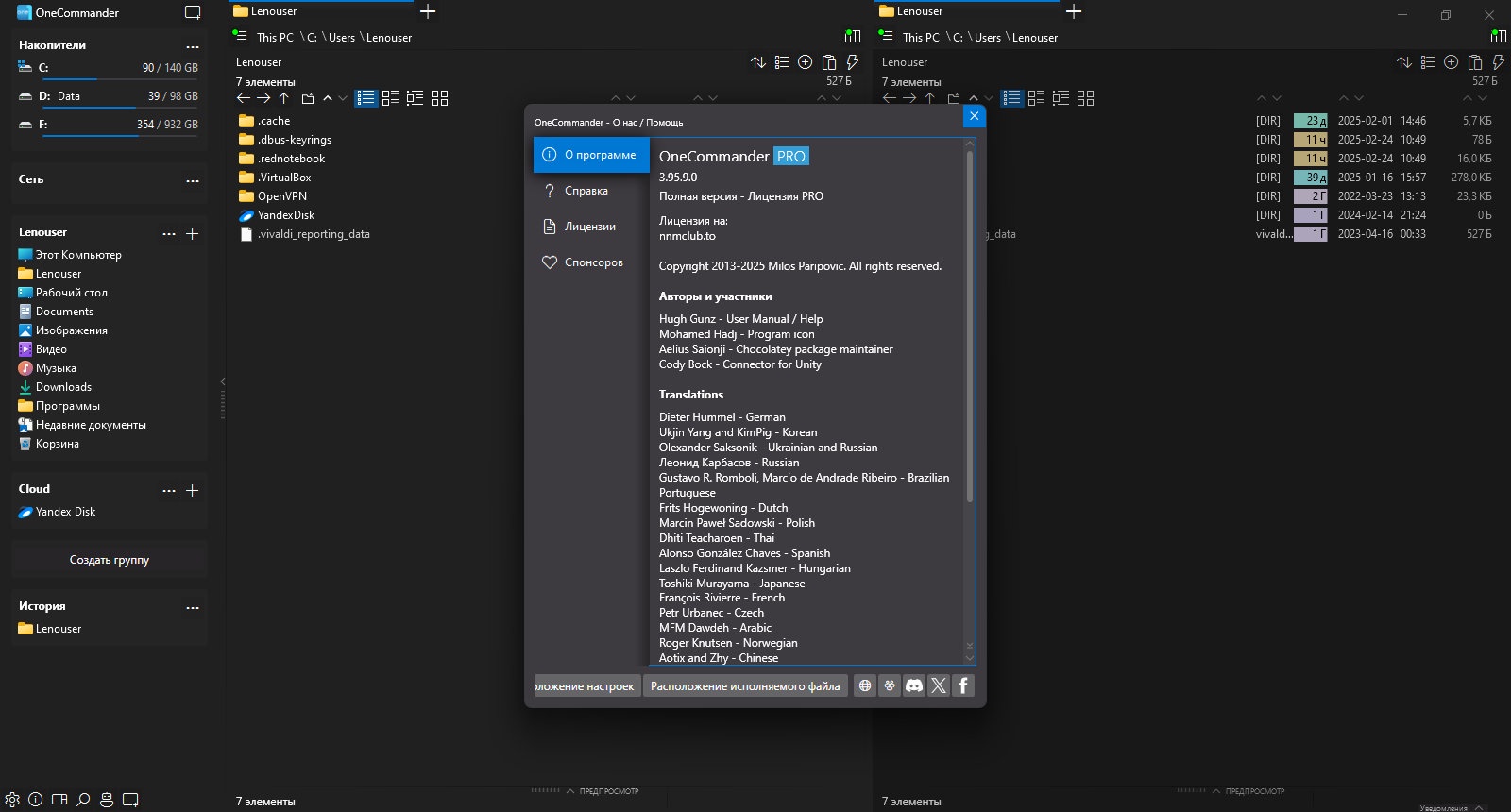This screenshot has width=1511, height=812.
Task: Go forward in left pane navigation
Action: (x=263, y=98)
